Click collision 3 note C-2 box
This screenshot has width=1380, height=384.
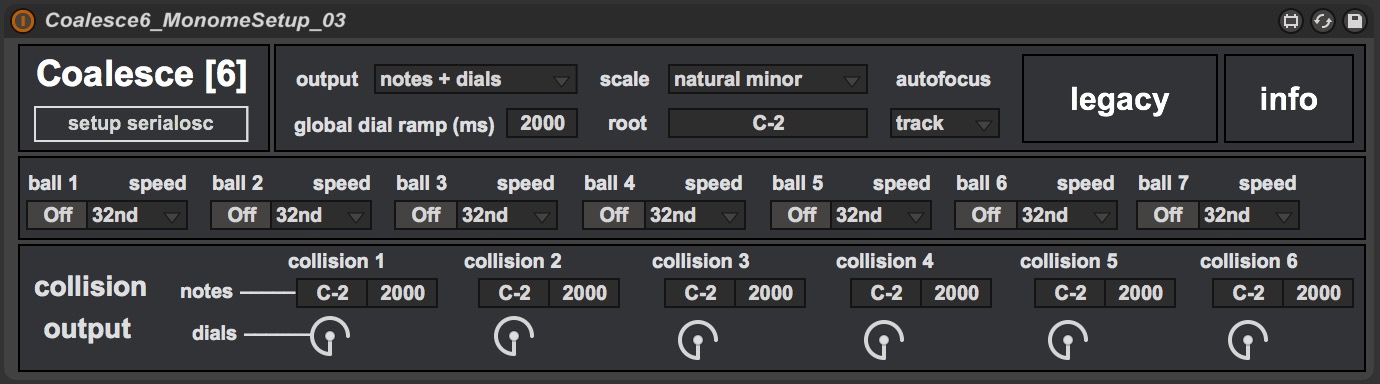(700, 293)
